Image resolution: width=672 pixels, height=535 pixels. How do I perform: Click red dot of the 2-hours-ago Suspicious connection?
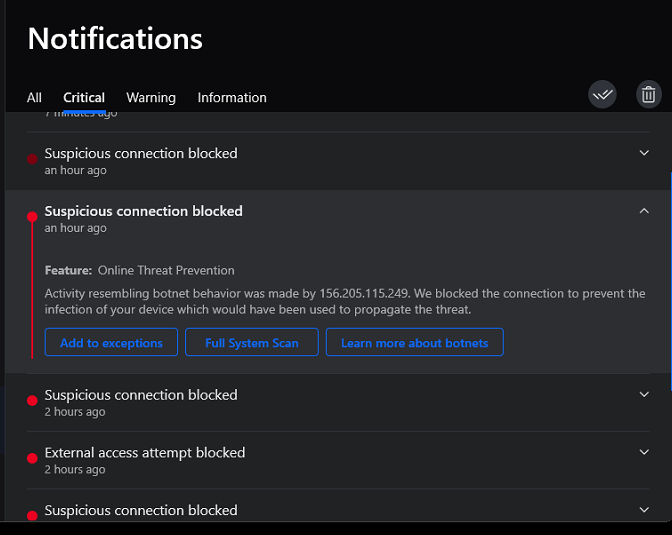(32, 400)
